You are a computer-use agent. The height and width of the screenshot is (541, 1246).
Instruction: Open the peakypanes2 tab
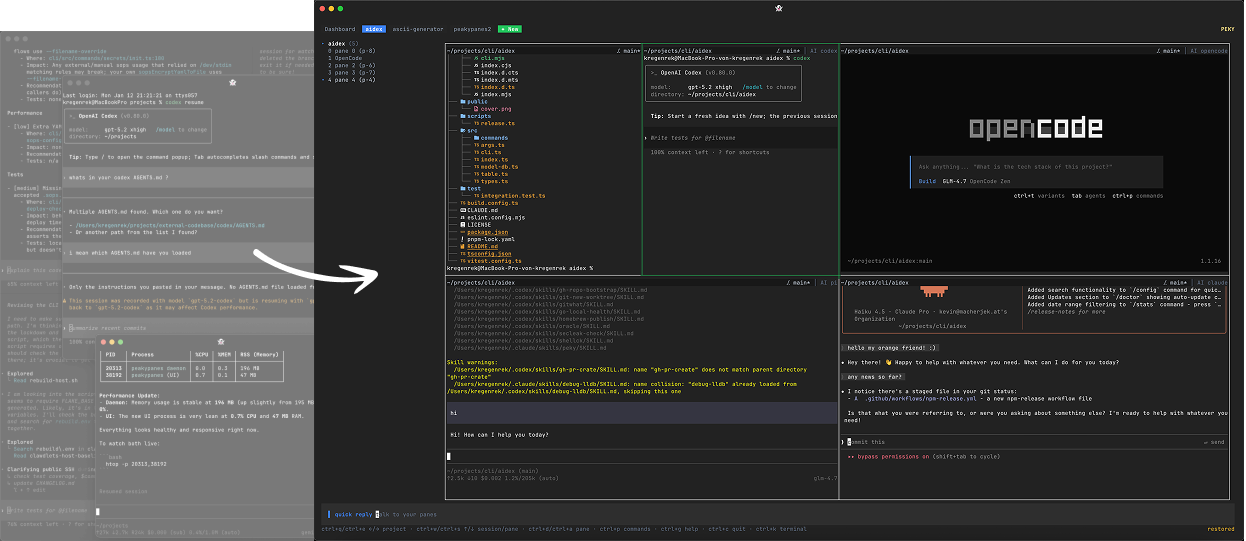[x=472, y=30]
